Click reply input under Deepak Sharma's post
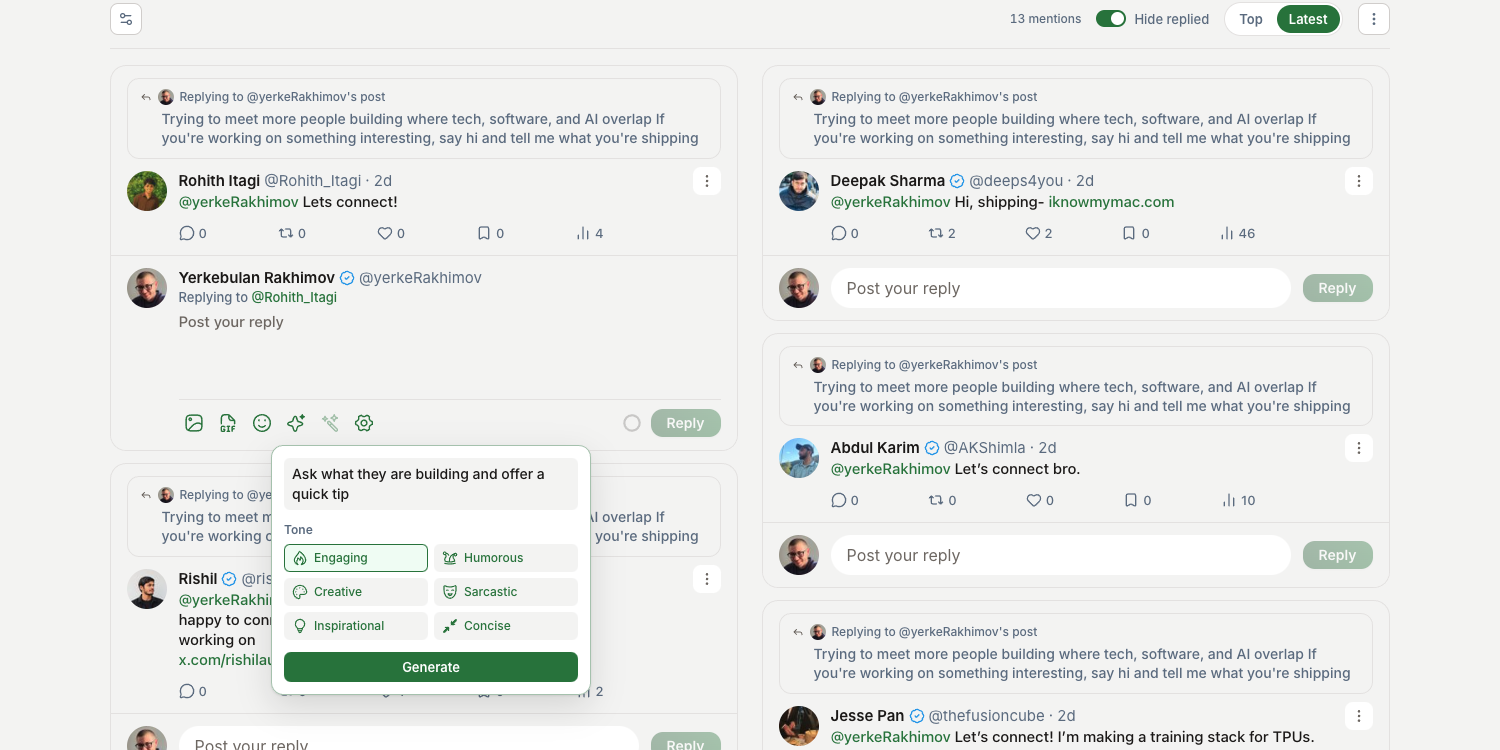This screenshot has height=750, width=1500. pyautogui.click(x=1061, y=288)
